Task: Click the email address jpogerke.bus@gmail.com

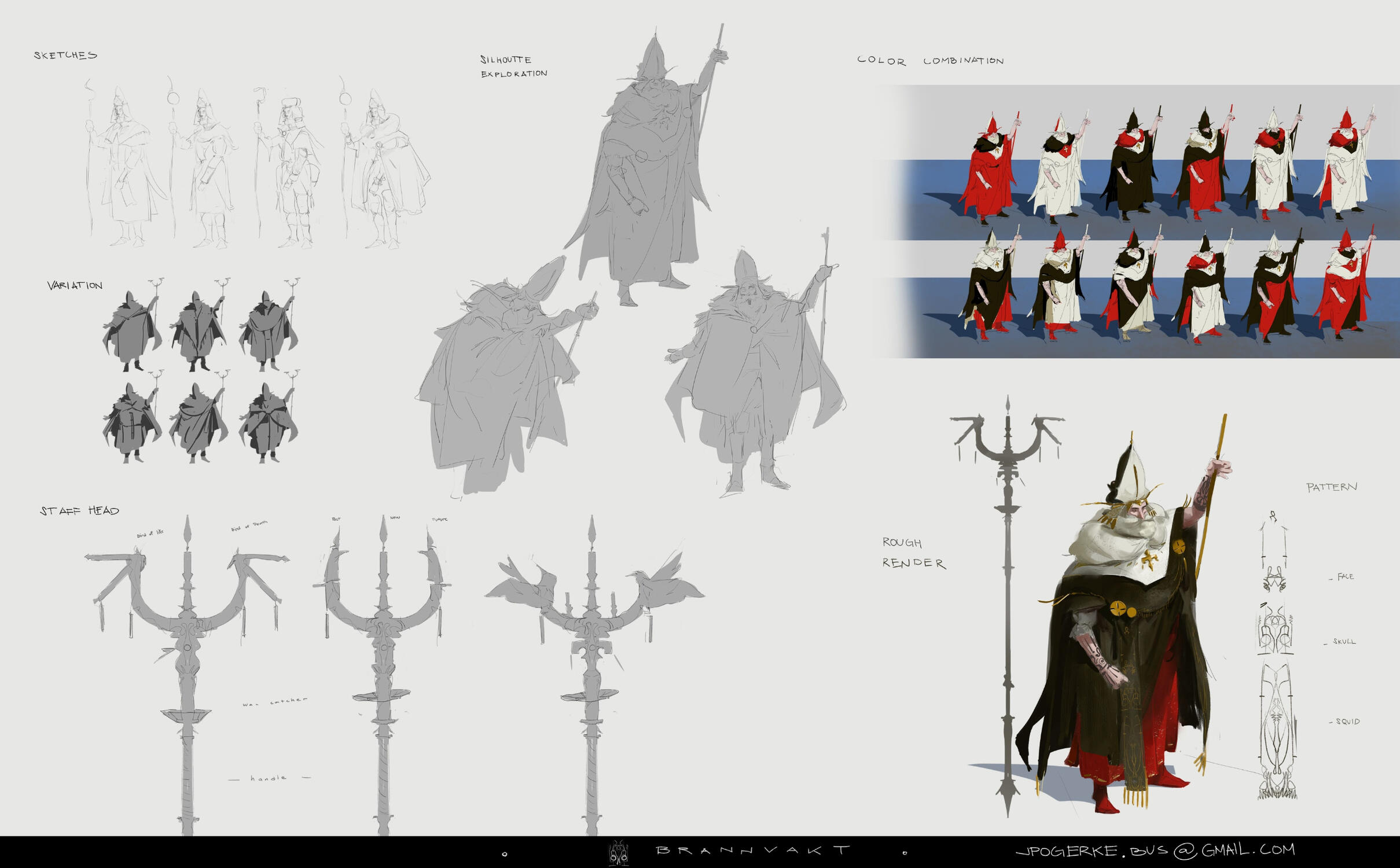Action: pyautogui.click(x=1155, y=850)
